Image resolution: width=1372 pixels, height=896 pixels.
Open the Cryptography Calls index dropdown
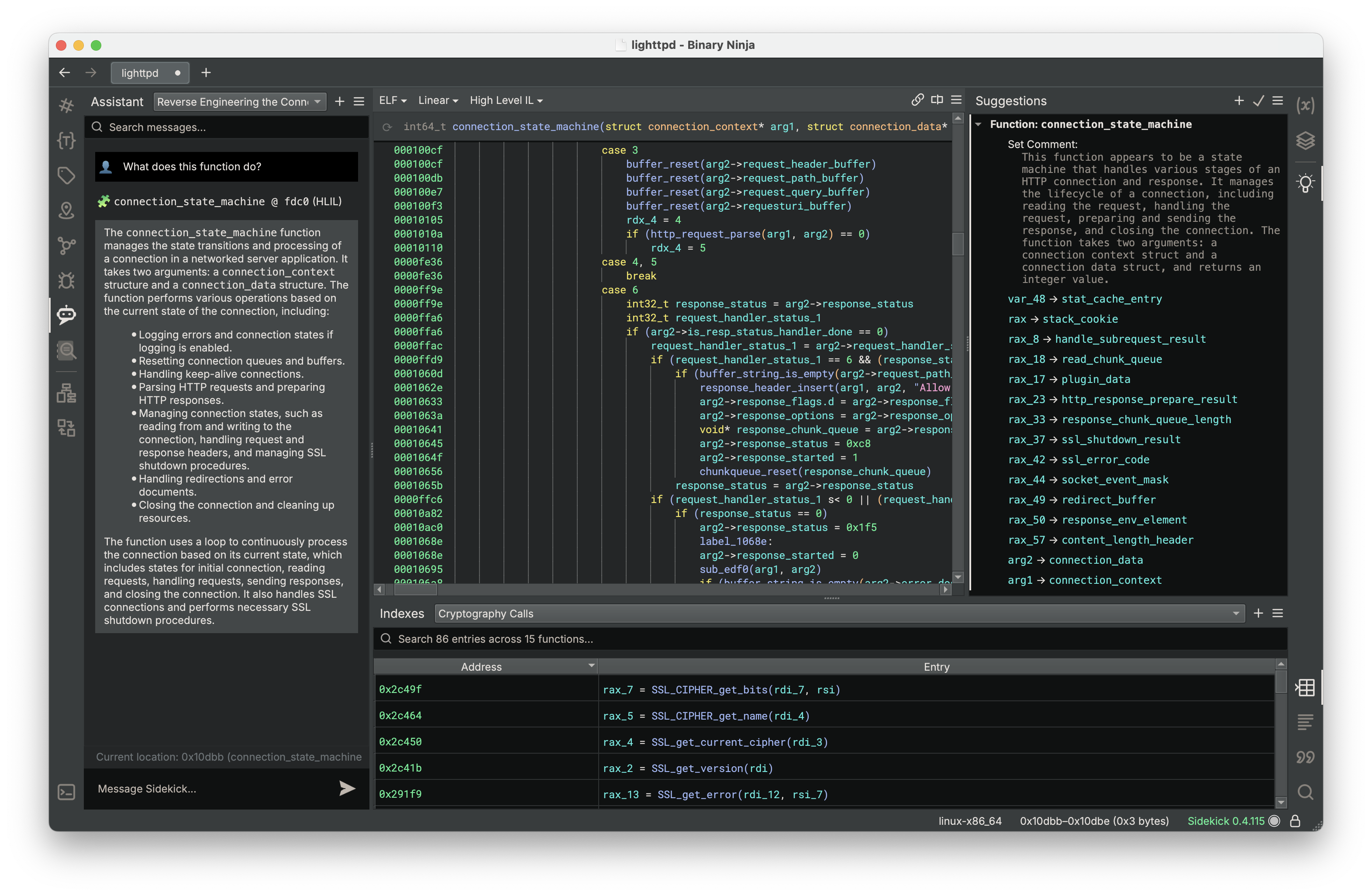[x=839, y=613]
